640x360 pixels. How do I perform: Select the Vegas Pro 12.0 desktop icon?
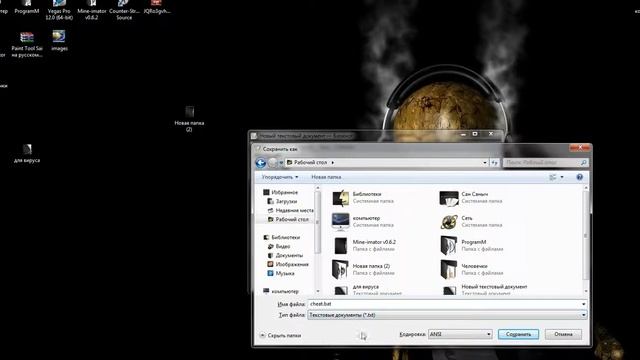tap(59, 10)
